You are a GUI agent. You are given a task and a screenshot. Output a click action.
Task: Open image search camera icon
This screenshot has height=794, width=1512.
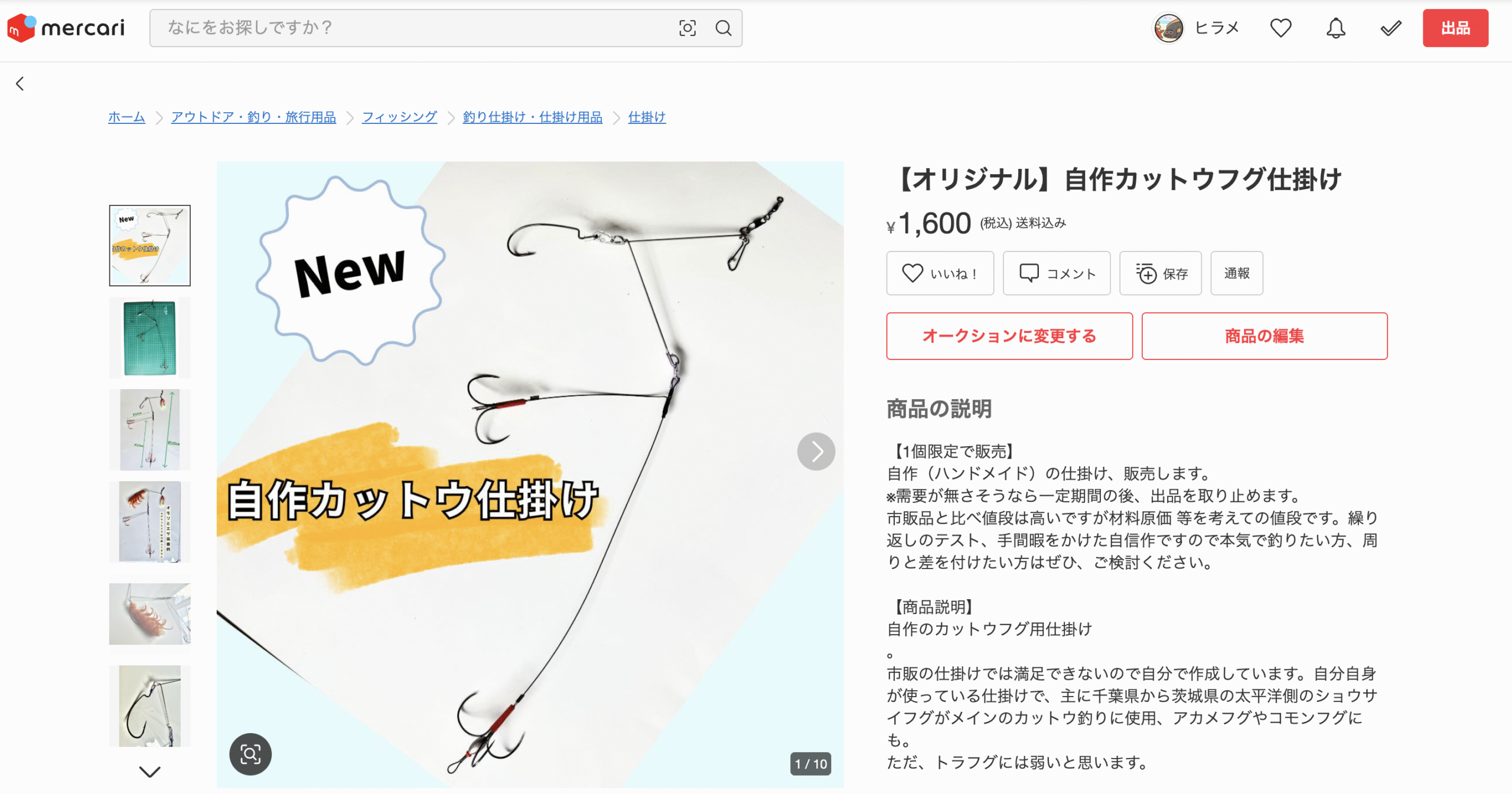pyautogui.click(x=687, y=28)
